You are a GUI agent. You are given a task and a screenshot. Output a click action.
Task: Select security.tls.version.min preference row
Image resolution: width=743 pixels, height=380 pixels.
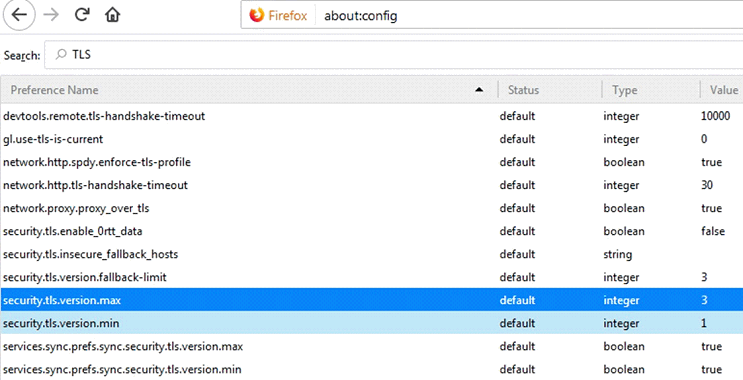[372, 323]
